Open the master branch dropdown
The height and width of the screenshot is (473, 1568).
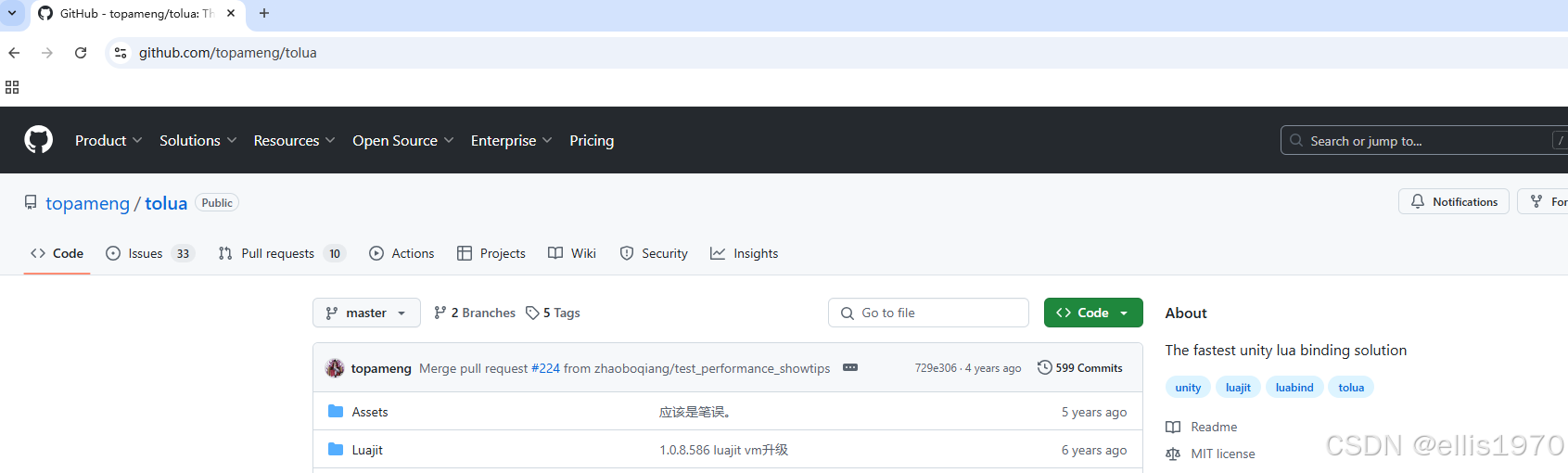coord(366,313)
